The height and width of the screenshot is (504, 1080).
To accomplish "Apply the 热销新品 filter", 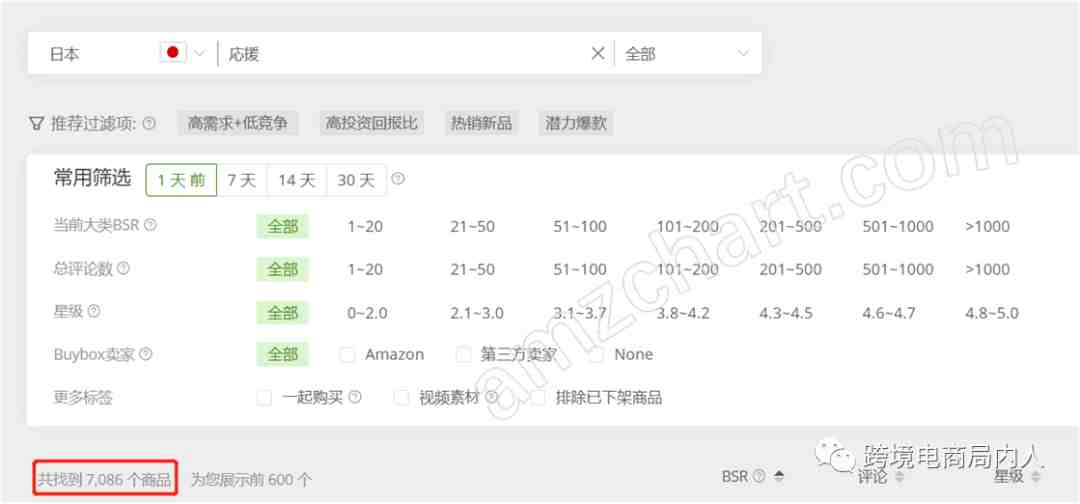I will pos(481,123).
